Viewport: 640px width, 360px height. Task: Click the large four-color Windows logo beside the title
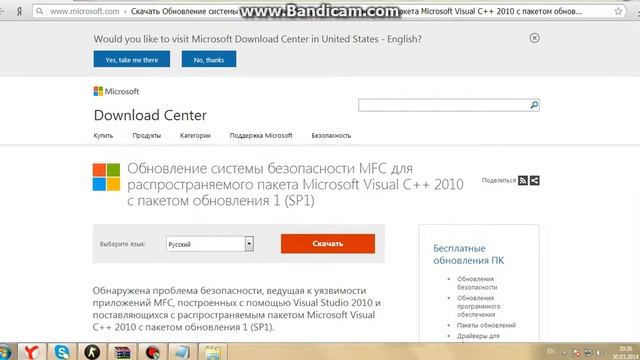coord(106,177)
